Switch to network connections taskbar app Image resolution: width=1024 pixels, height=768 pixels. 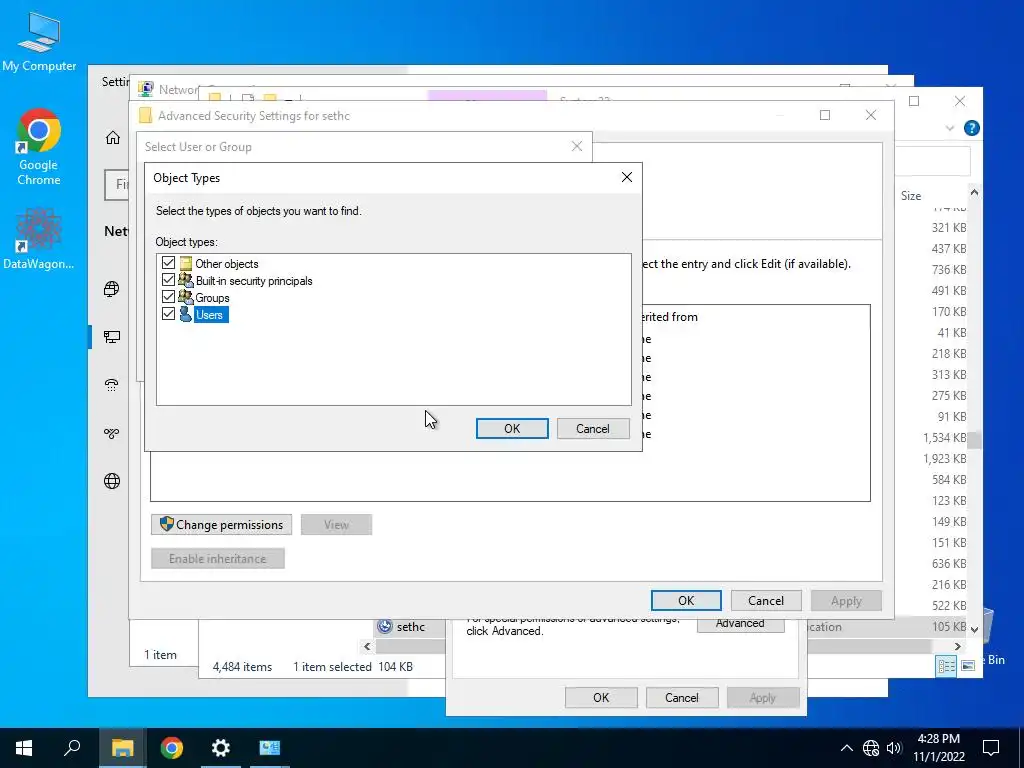[269, 748]
